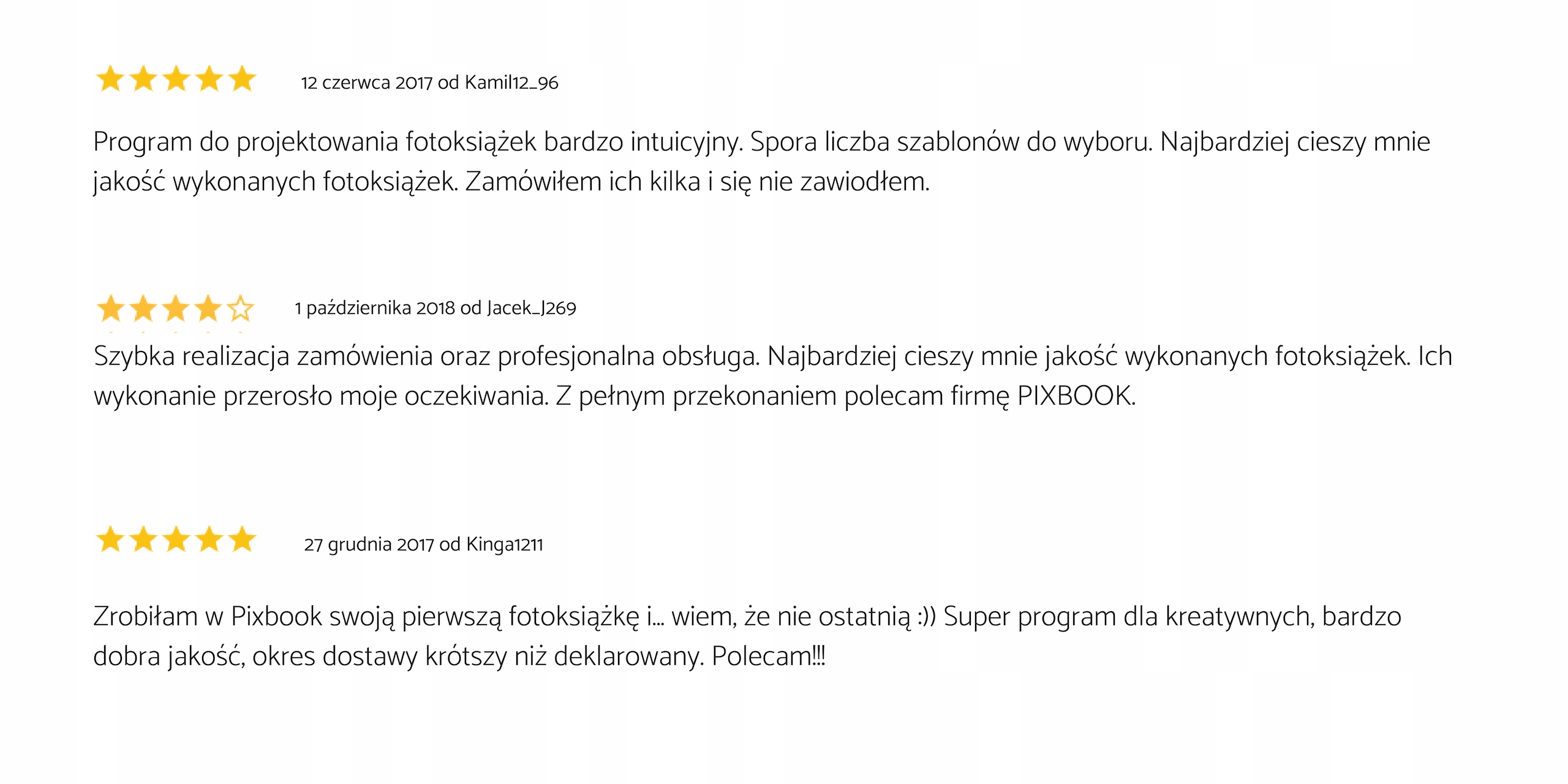The width and height of the screenshot is (1568, 784).
Task: Click the third star in Kamil12_96's rating
Action: 176,79
